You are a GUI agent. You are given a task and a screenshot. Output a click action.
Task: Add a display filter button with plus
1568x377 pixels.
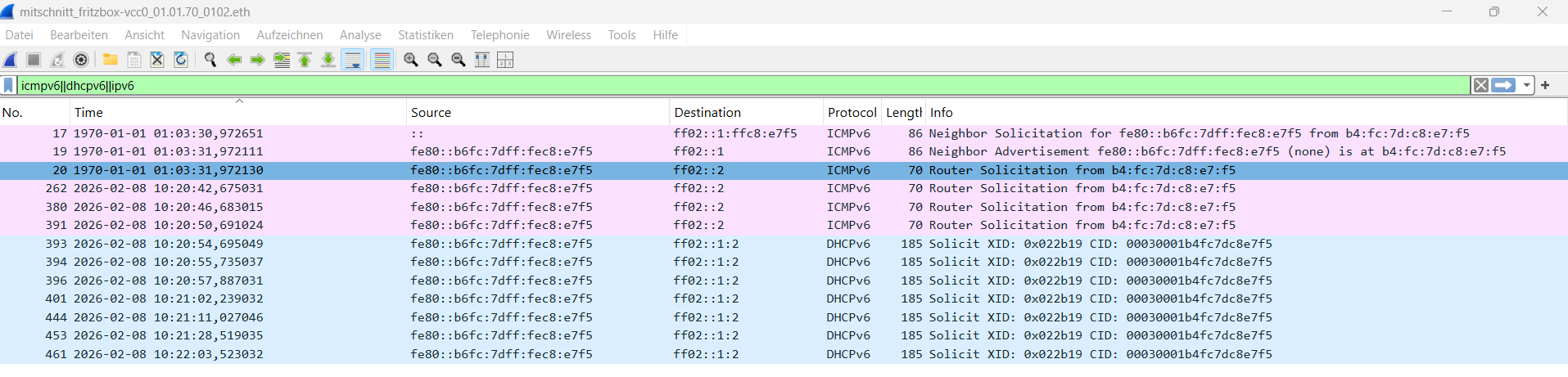pos(1545,85)
